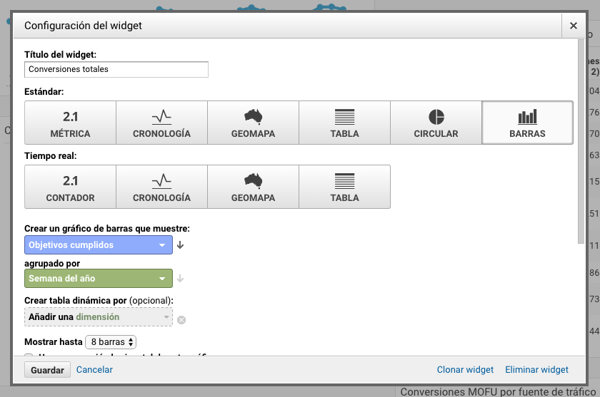Open the Añadir una dimensión dropdown

click(98, 317)
